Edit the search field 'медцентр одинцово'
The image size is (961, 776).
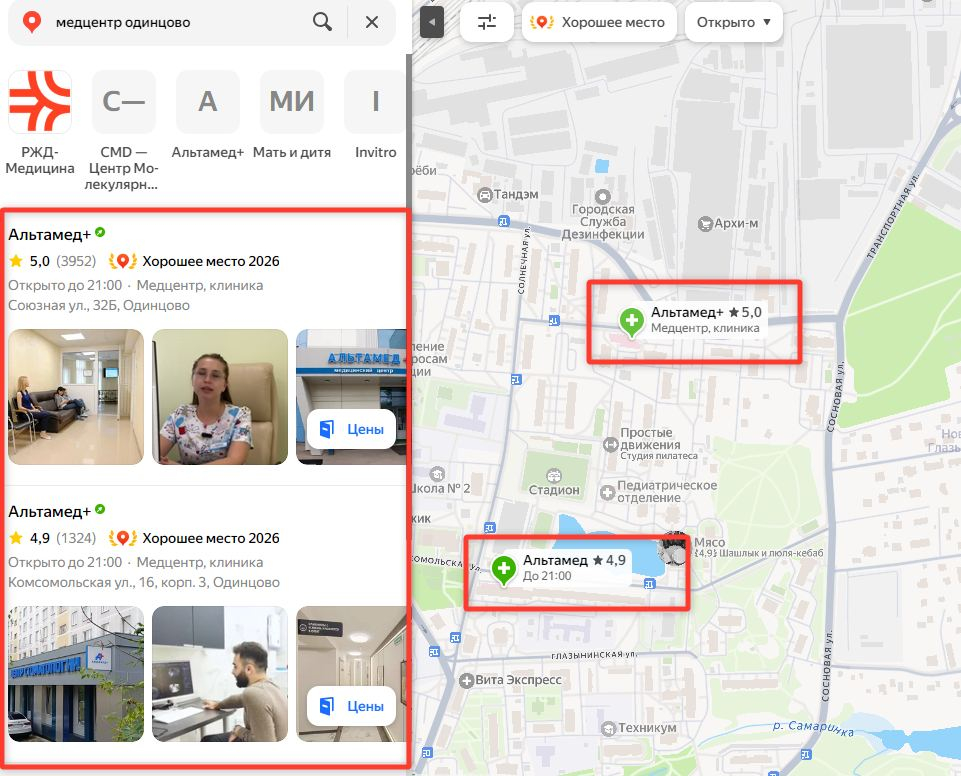pos(178,23)
